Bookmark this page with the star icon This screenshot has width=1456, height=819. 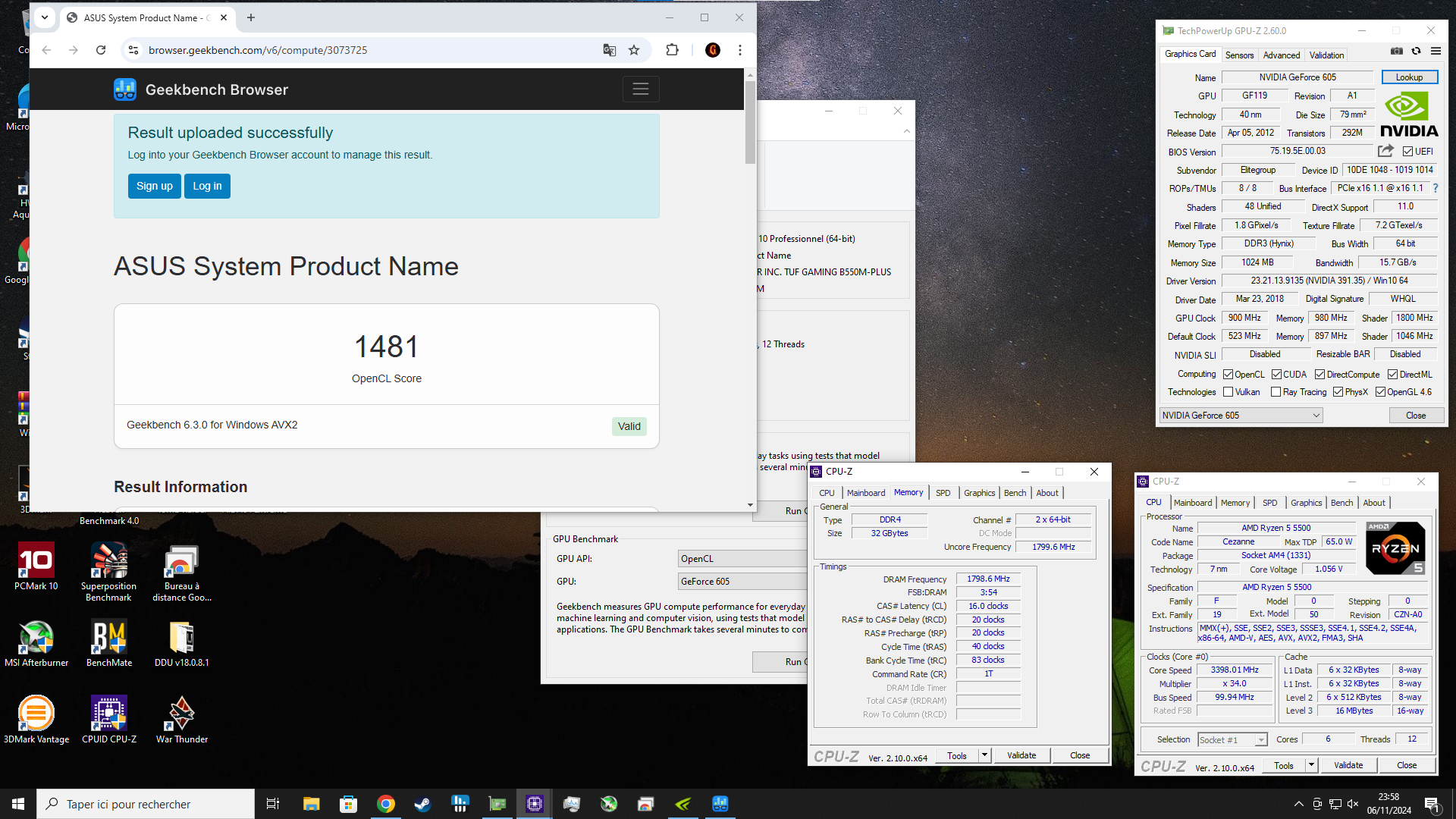point(634,50)
